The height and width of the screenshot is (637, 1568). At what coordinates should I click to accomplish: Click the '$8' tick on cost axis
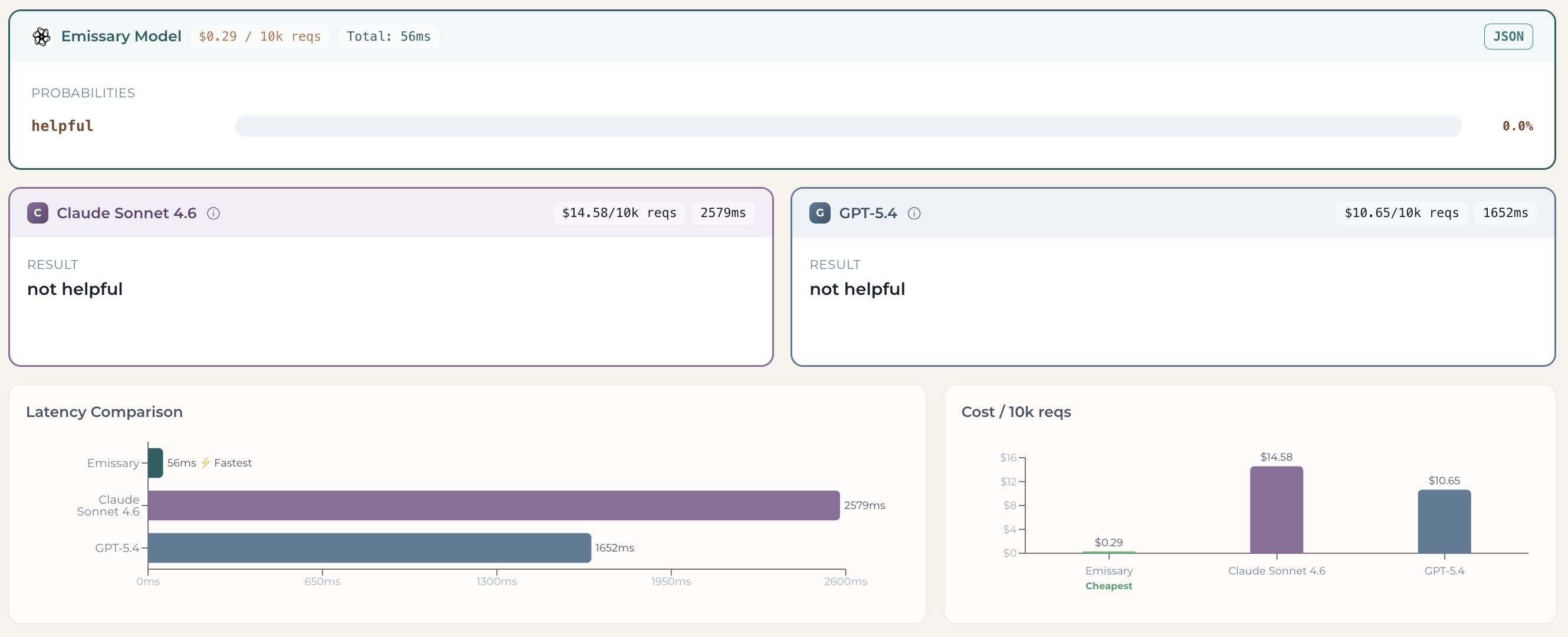click(1010, 505)
